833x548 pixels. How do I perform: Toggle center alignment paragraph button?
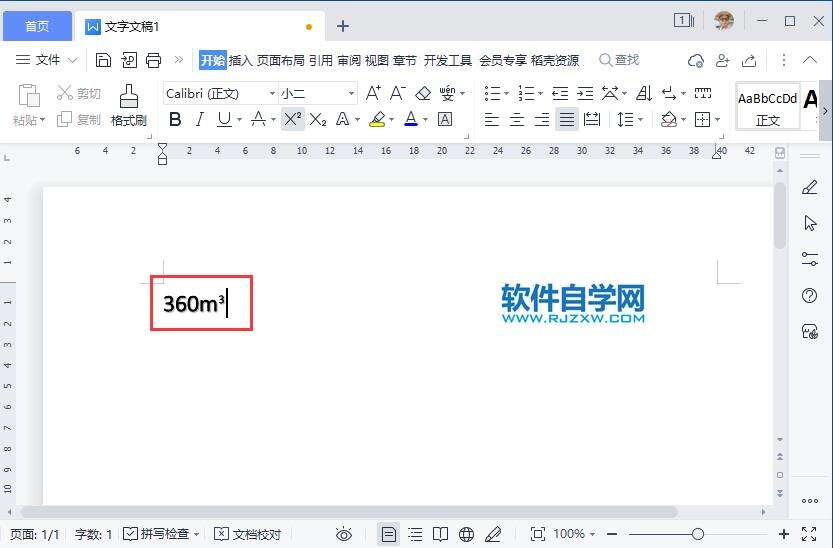pyautogui.click(x=517, y=119)
